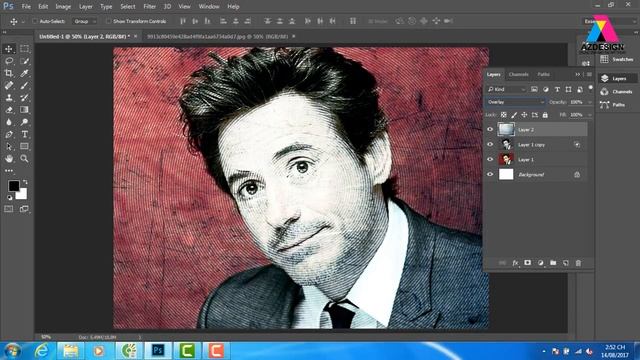
Task: Hide Layer 1 visibility eye
Action: pyautogui.click(x=490, y=160)
